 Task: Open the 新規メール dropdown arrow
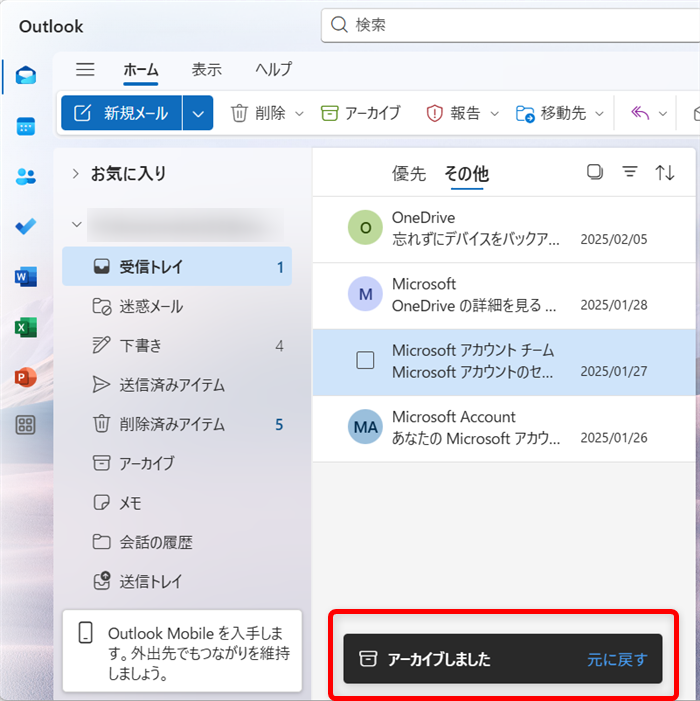click(x=198, y=113)
